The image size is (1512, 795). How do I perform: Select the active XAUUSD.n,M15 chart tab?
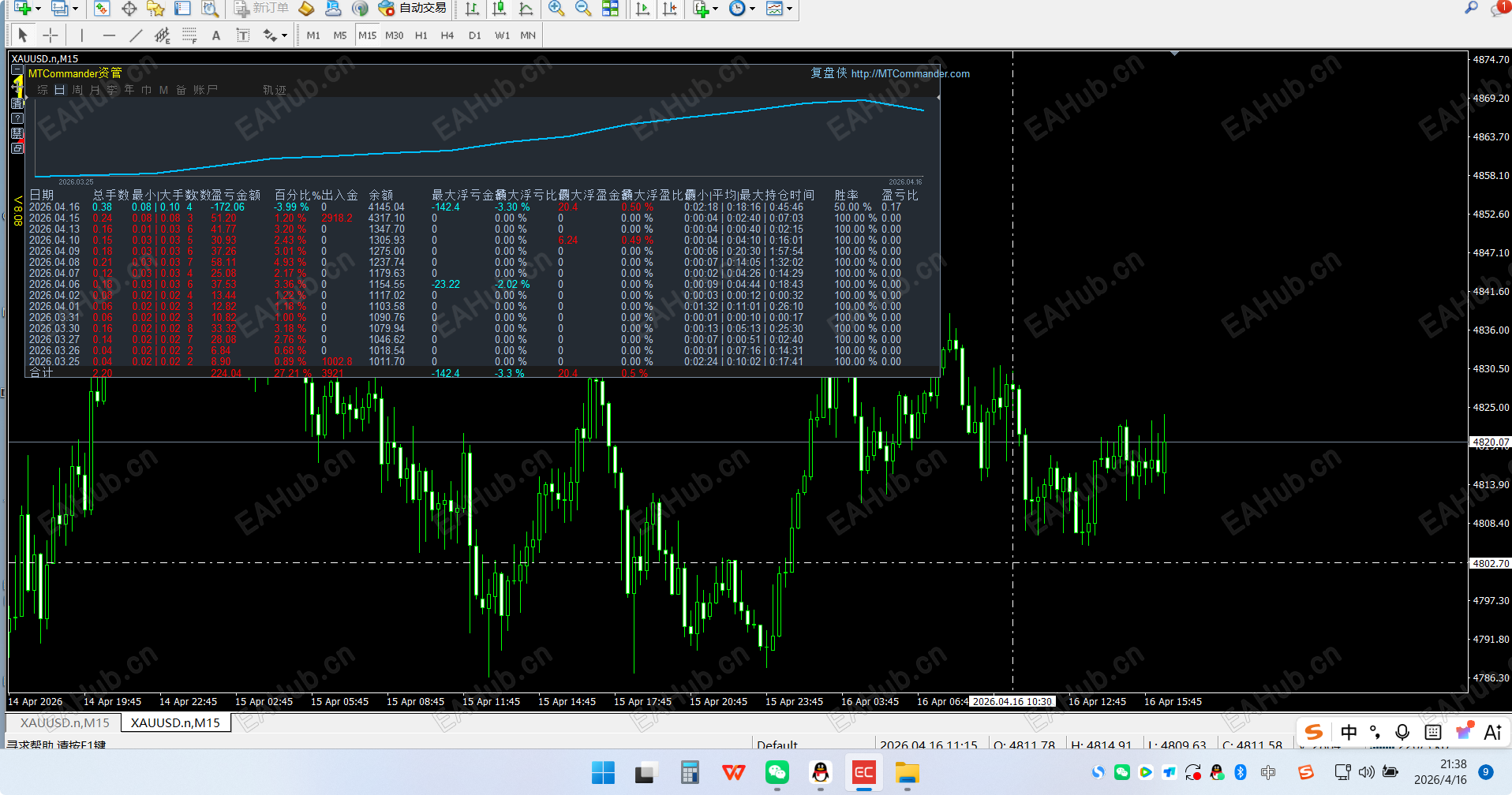pos(175,722)
